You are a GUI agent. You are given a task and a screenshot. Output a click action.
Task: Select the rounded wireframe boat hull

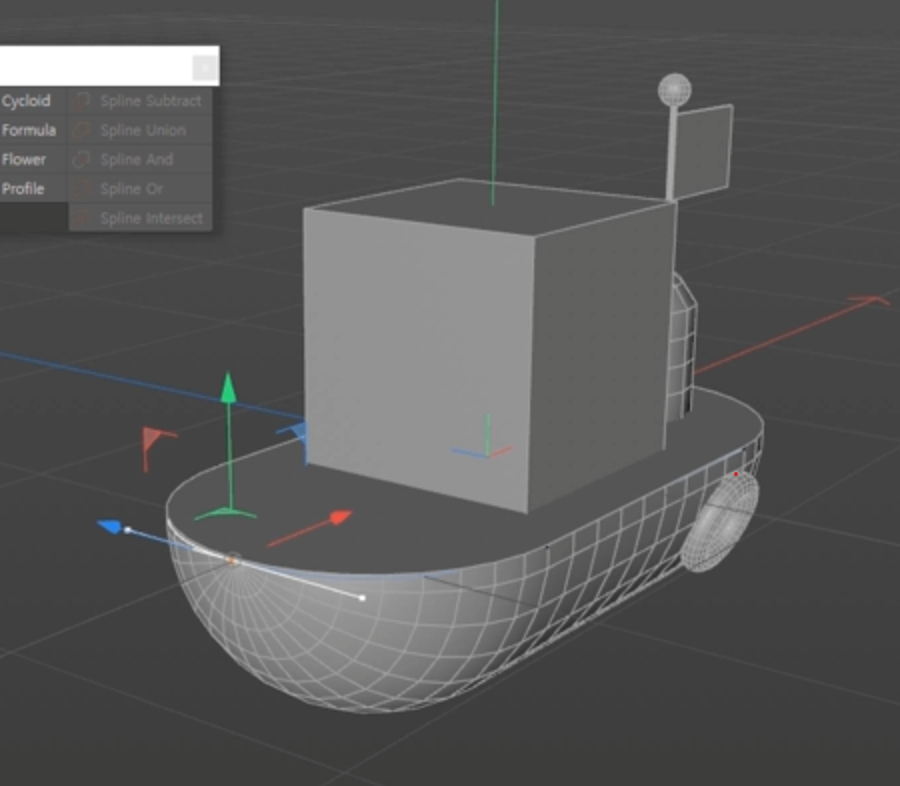tap(367, 643)
